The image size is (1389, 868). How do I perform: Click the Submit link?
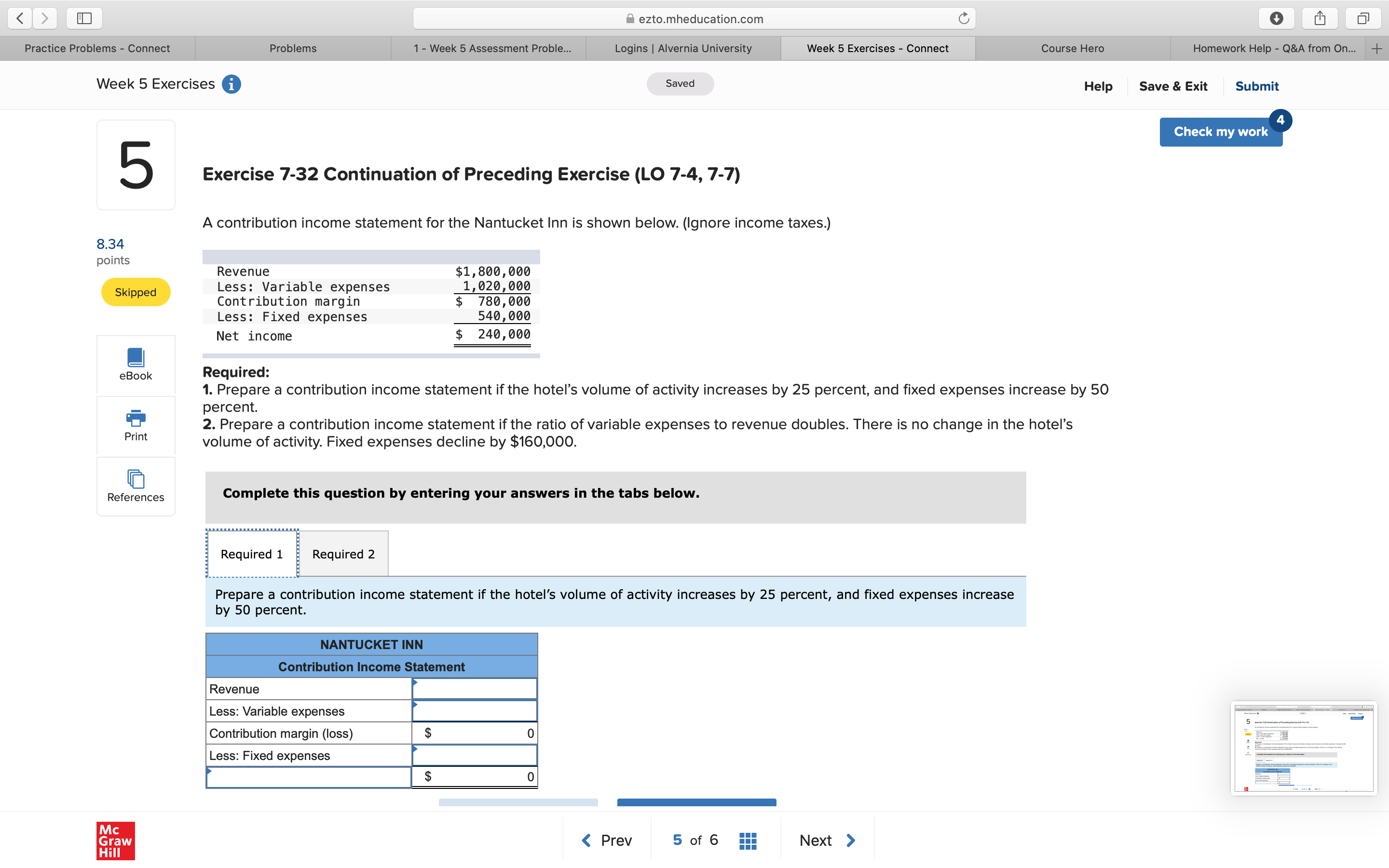[x=1257, y=85]
